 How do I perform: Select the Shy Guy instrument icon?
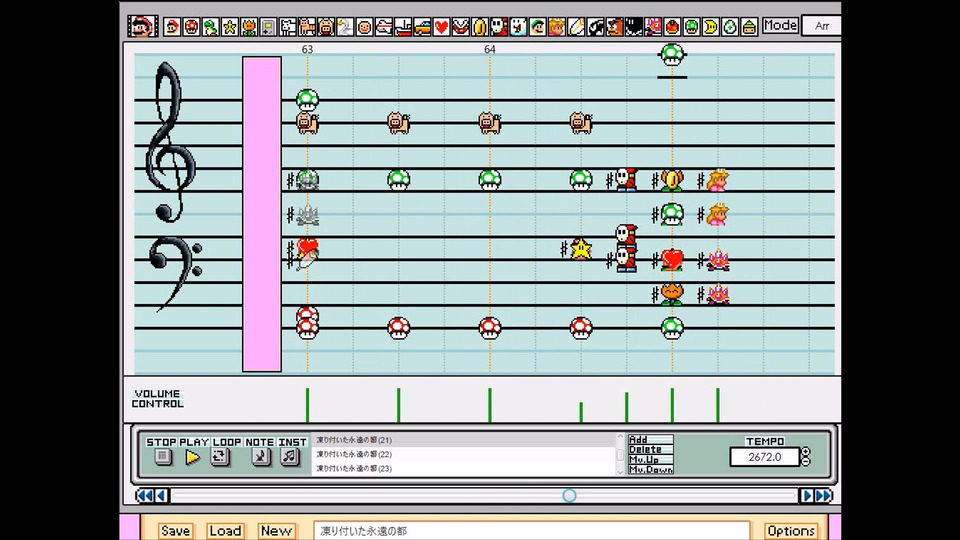click(499, 27)
